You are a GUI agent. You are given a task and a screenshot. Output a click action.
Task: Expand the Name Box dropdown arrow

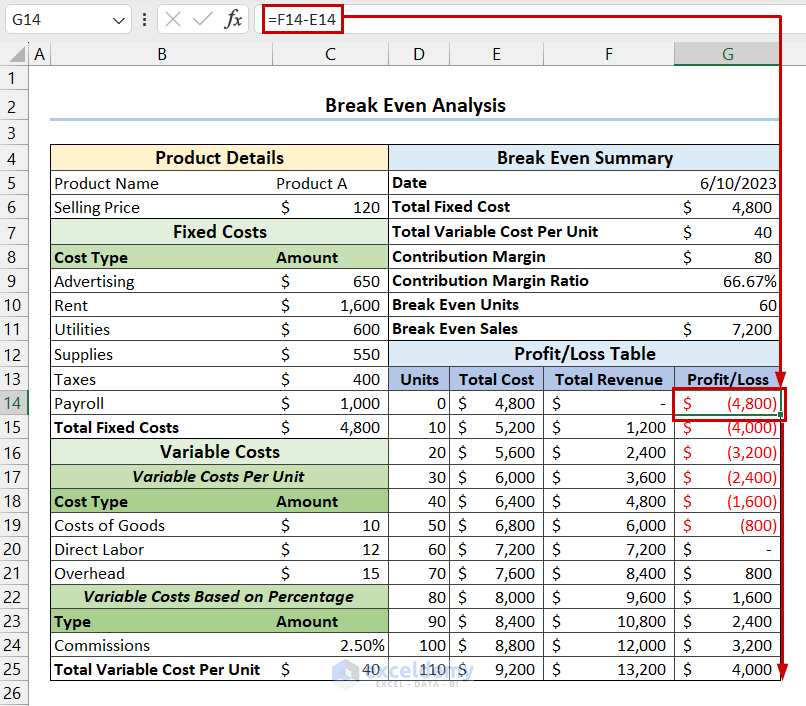coord(119,20)
